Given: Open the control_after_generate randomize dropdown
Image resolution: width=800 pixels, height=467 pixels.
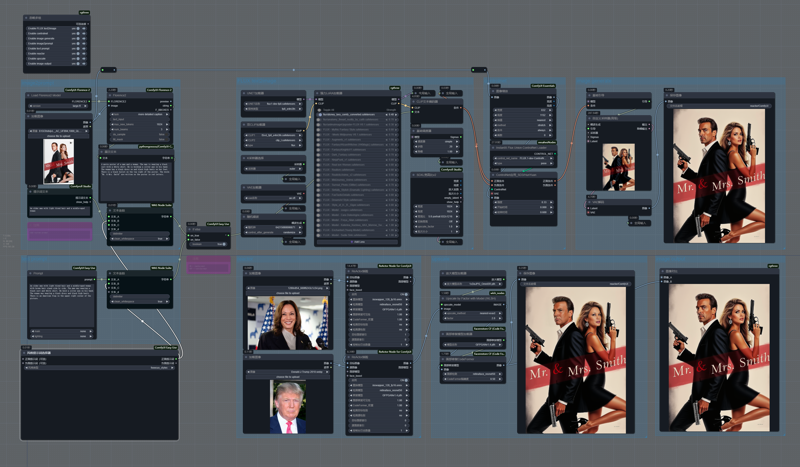Looking at the screenshot, I should (273, 232).
